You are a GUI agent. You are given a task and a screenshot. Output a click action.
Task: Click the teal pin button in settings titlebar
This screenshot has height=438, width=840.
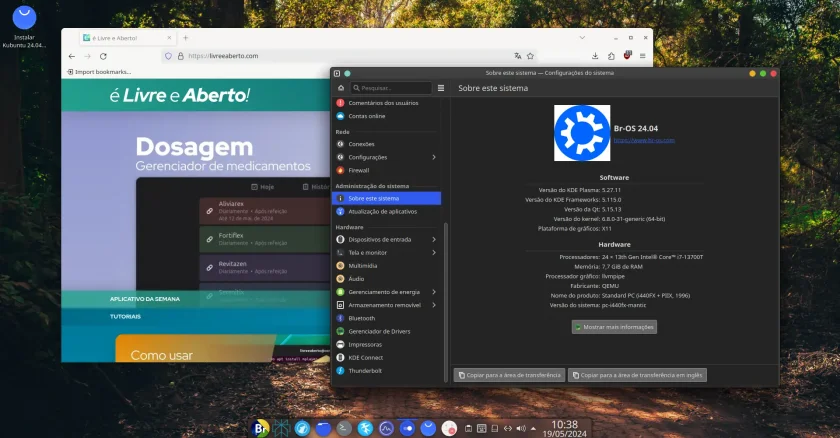coord(347,73)
